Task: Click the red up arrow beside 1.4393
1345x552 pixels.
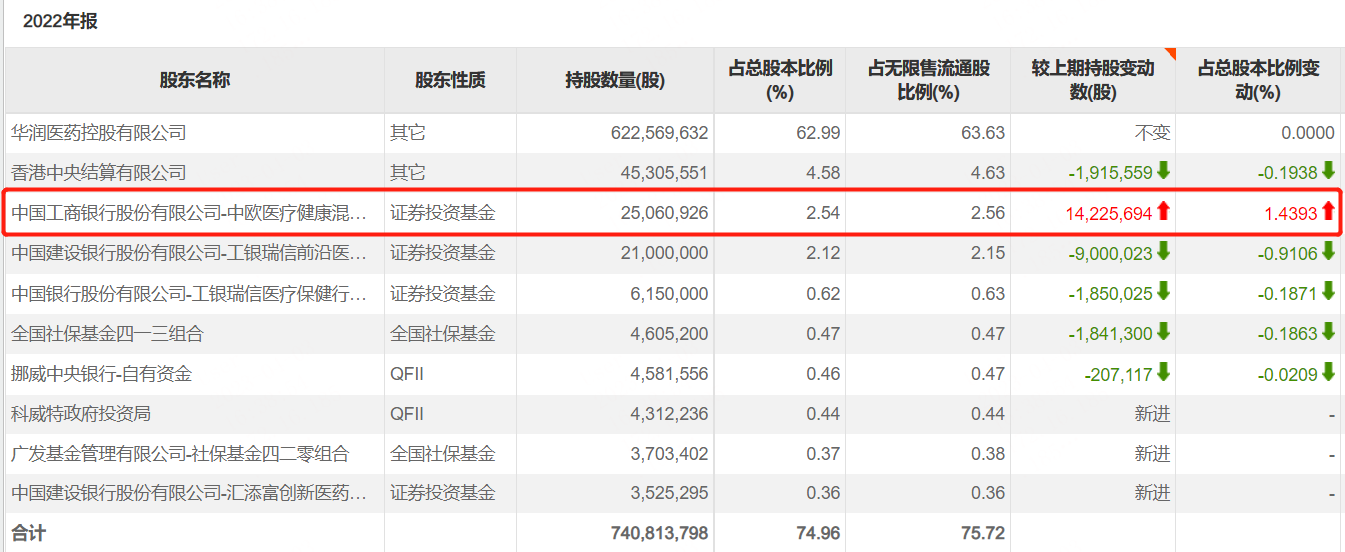Action: (1328, 211)
